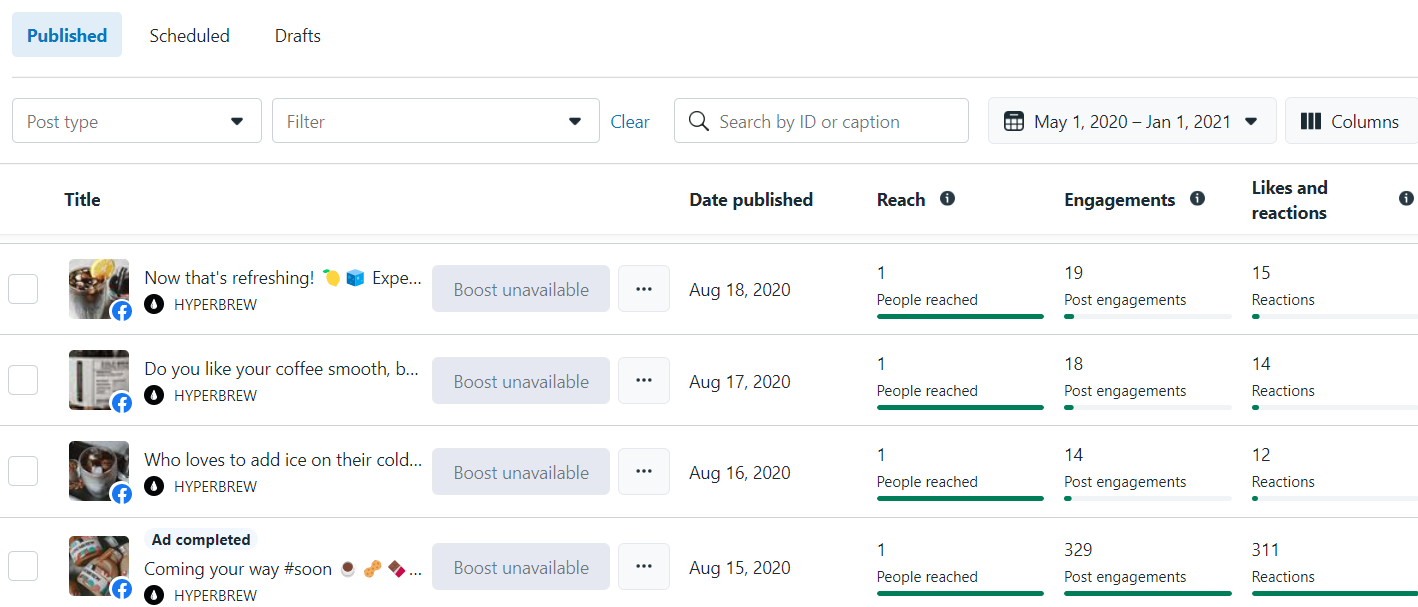Click the search magnifier icon
The width and height of the screenshot is (1418, 607).
click(x=699, y=122)
